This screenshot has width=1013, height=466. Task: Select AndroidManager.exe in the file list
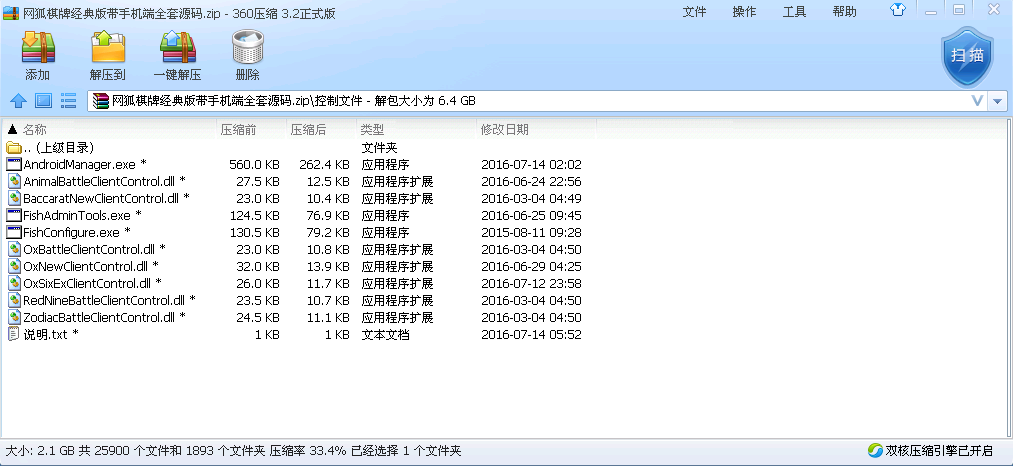pyautogui.click(x=79, y=164)
